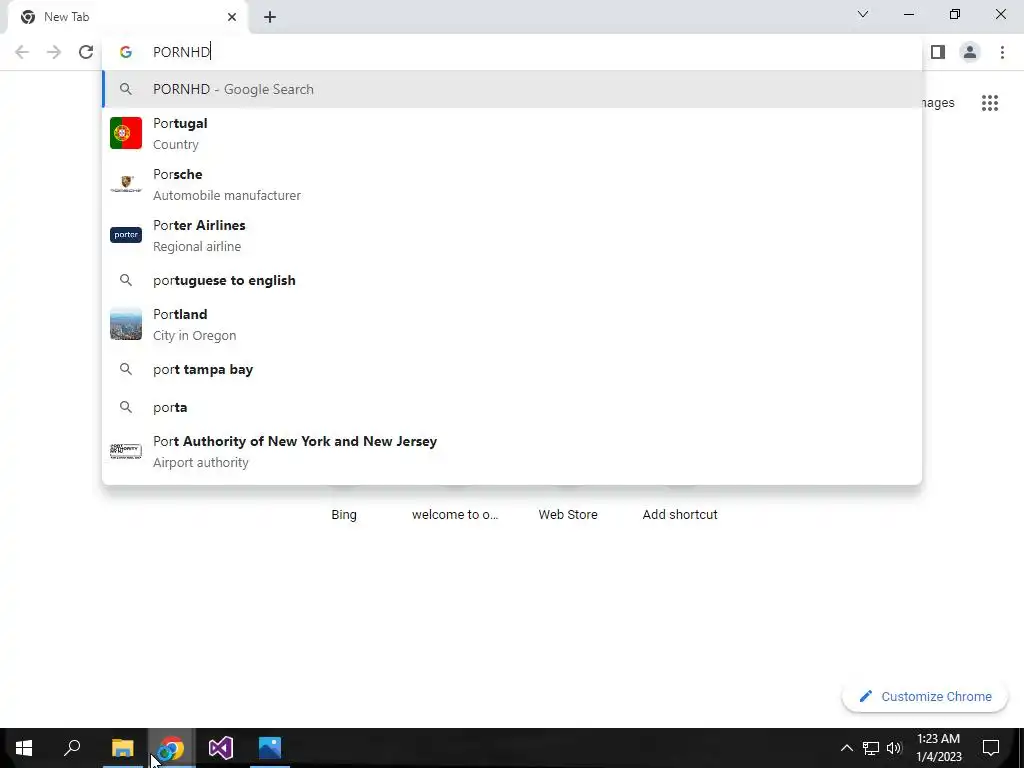Click Customize Chrome button
The width and height of the screenshot is (1024, 768).
click(x=925, y=696)
